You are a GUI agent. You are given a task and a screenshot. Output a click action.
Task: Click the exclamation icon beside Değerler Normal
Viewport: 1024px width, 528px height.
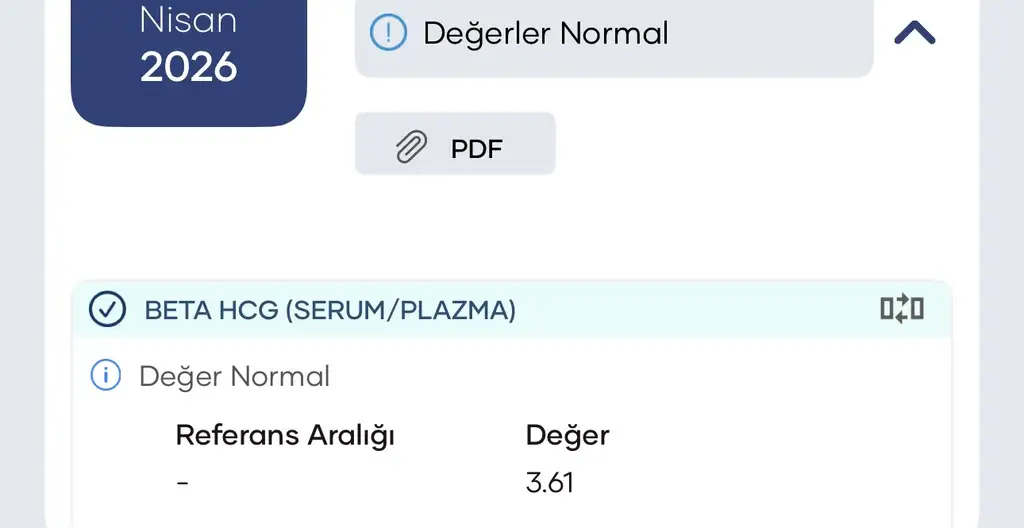tap(389, 33)
